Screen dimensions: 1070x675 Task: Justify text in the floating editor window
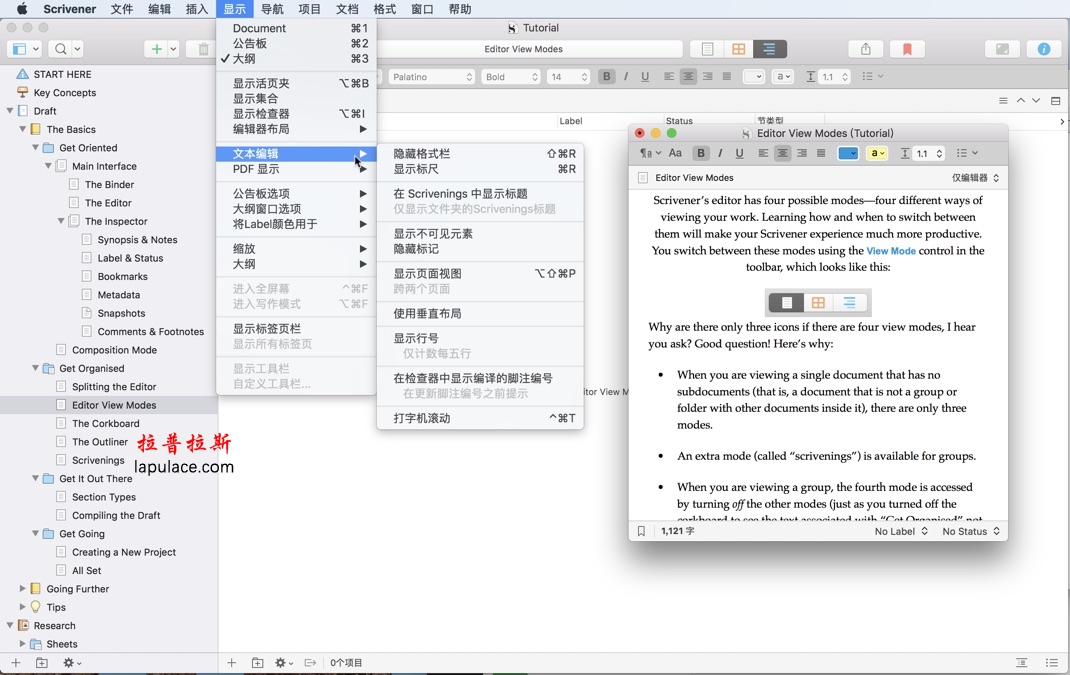pyautogui.click(x=821, y=153)
